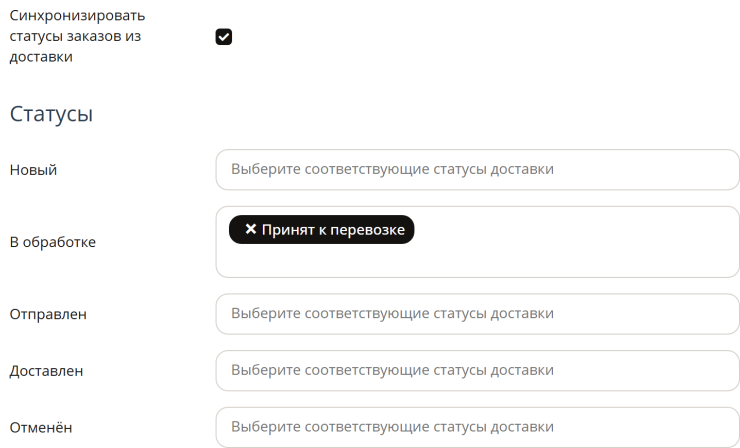The height and width of the screenshot is (448, 740).
Task: Click the 'Отправлен' status label
Action: pos(48,314)
